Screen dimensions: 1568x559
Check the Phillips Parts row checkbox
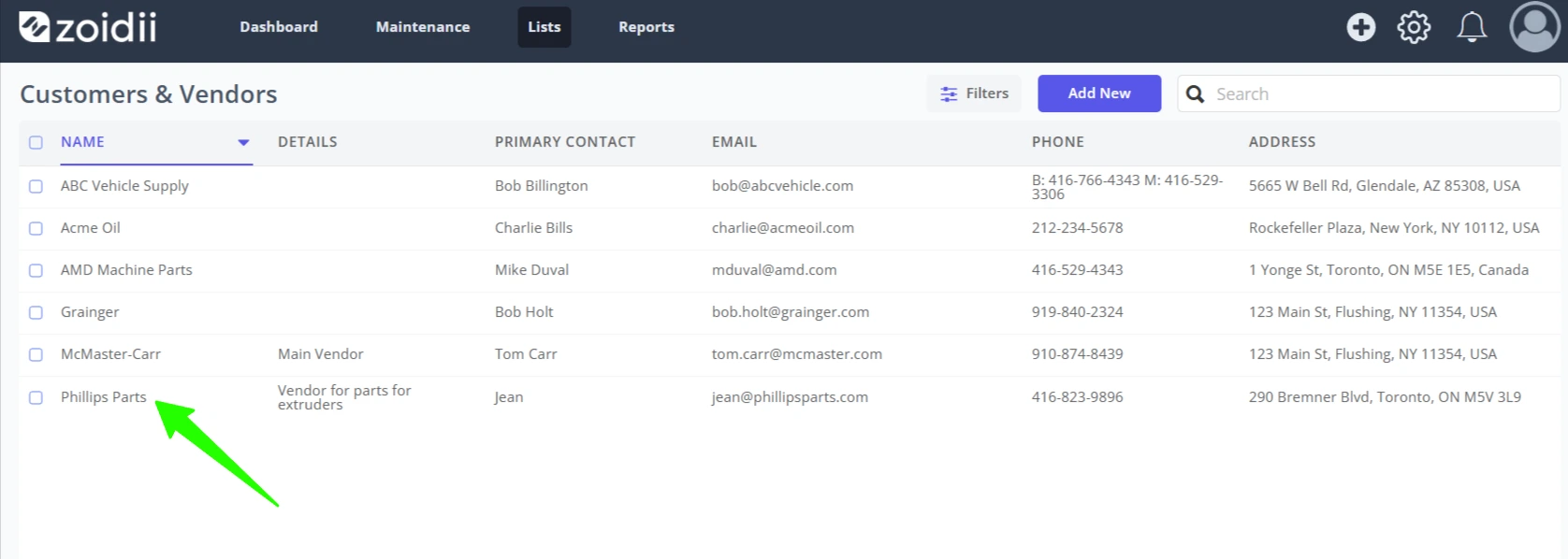point(36,397)
